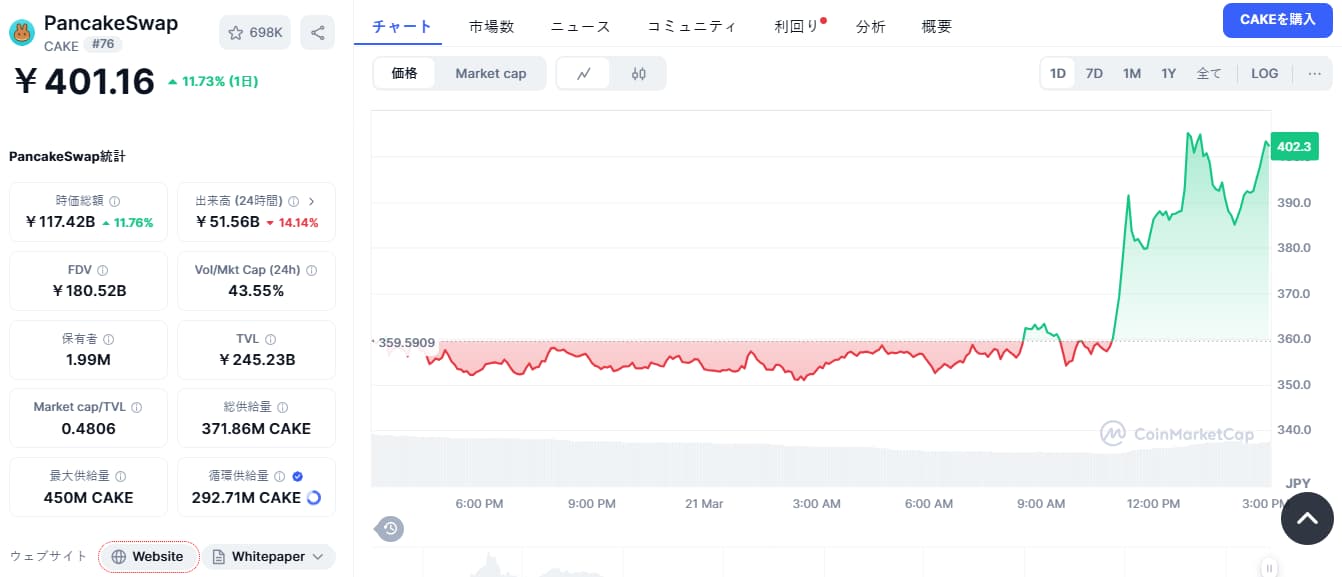Switch to the candlestick chart icon
Screen dimensions: 1342x577
coord(639,73)
